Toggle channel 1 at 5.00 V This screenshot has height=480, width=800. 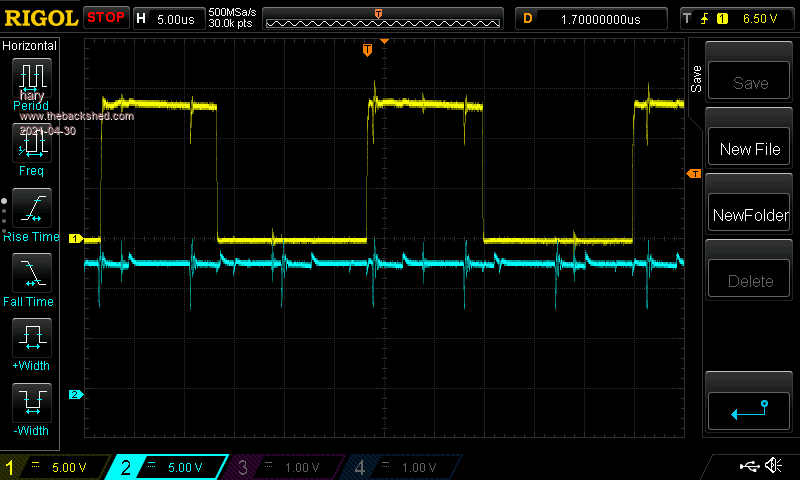pos(52,467)
